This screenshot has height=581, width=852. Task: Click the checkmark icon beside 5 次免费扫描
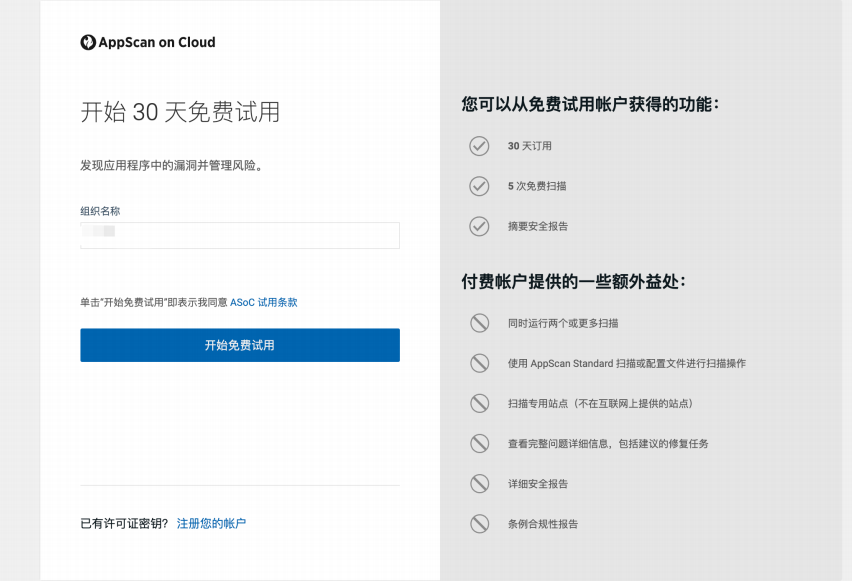[x=479, y=186]
